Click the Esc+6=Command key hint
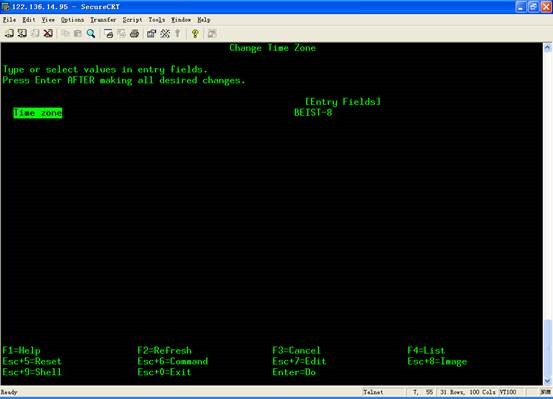The width and height of the screenshot is (553, 399). [172, 361]
